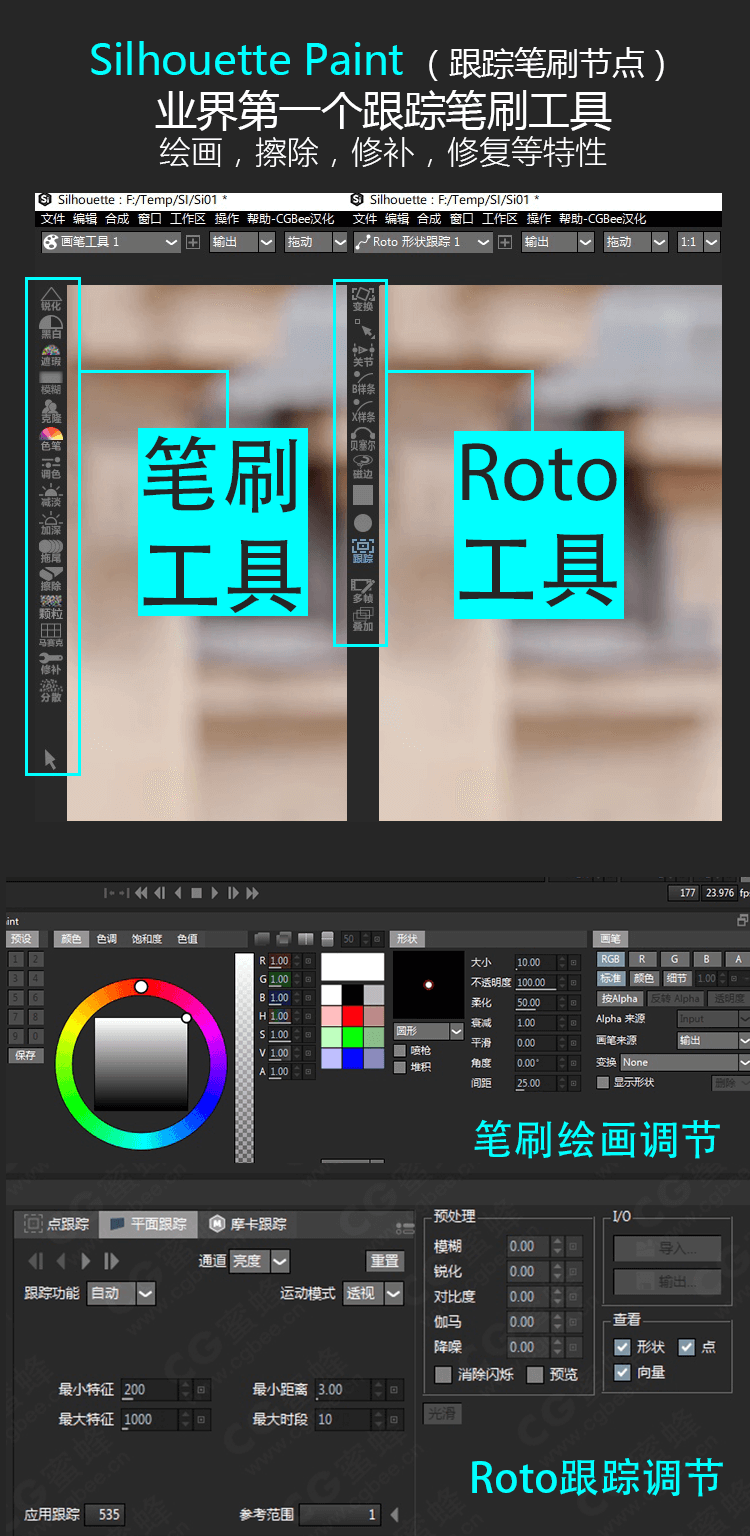This screenshot has height=1536, width=750.
Task: Select the 模糊 blur brush tool
Action: tap(50, 383)
